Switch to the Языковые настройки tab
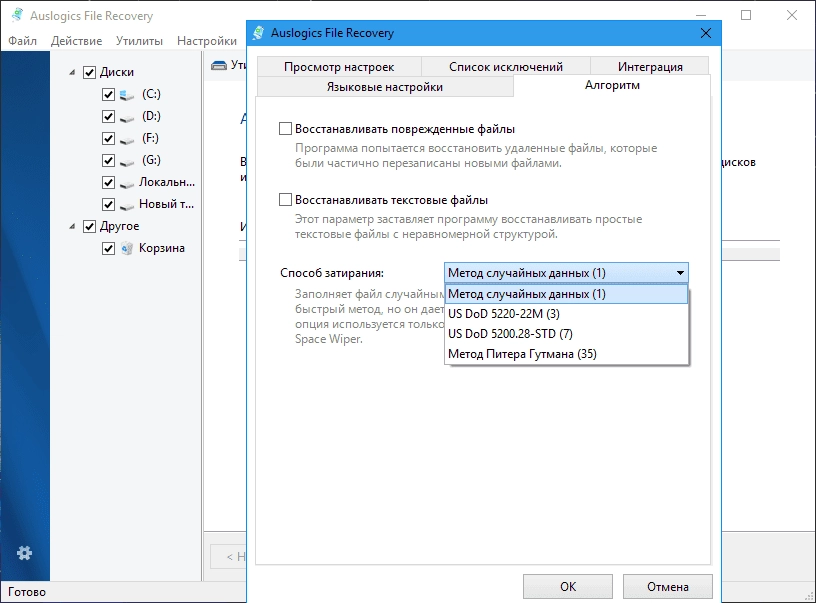 (x=385, y=86)
